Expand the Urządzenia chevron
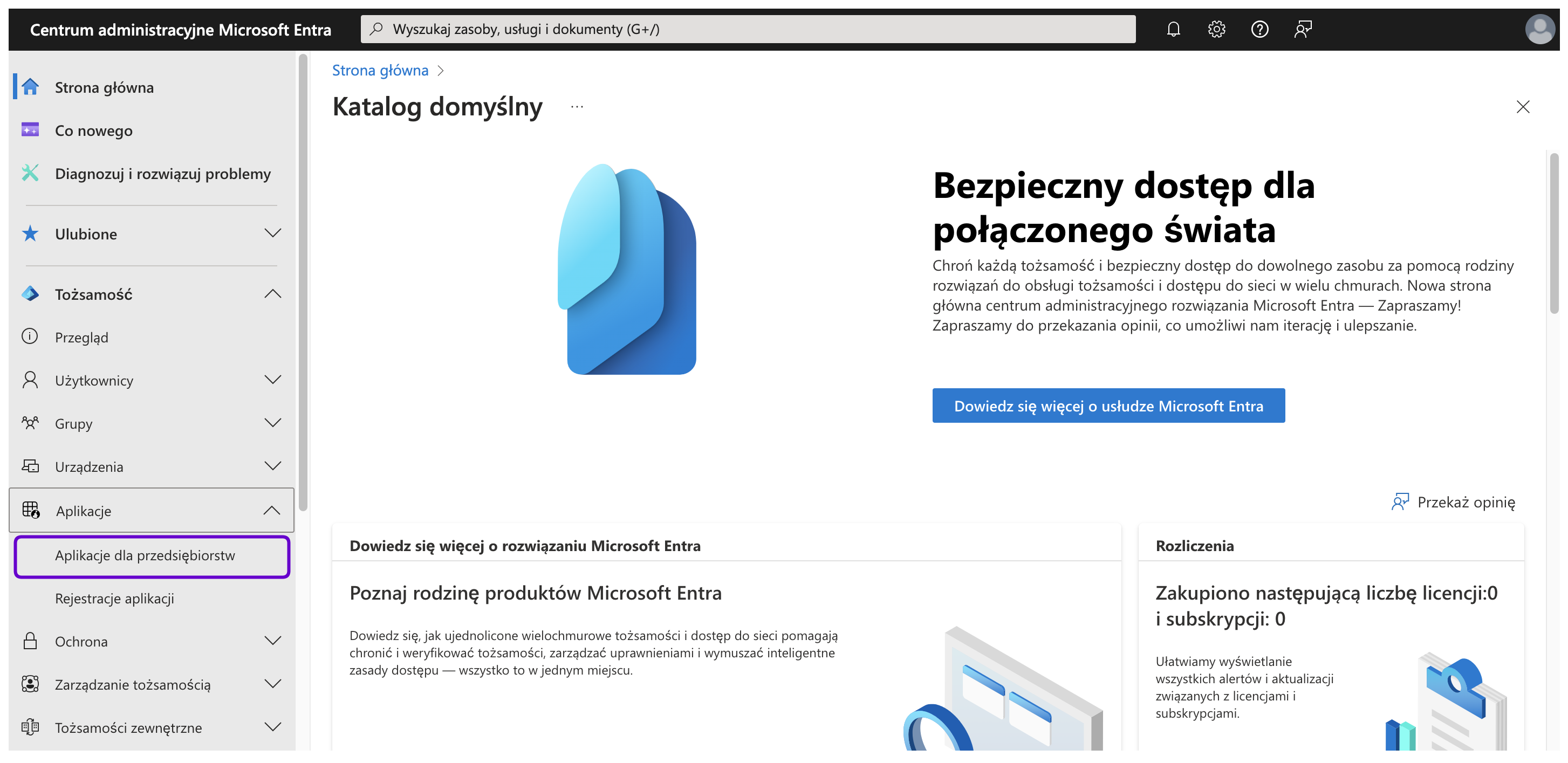The image size is (1568, 763). [x=273, y=466]
